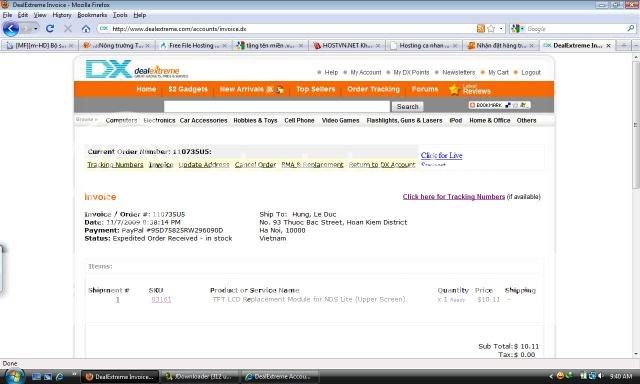
Task: Switch to DealExtreme Account taskbar window
Action: click(280, 377)
